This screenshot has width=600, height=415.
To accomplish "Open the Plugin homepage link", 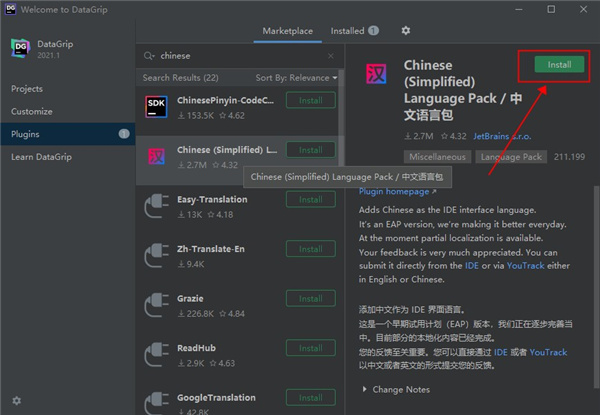I will 396,191.
